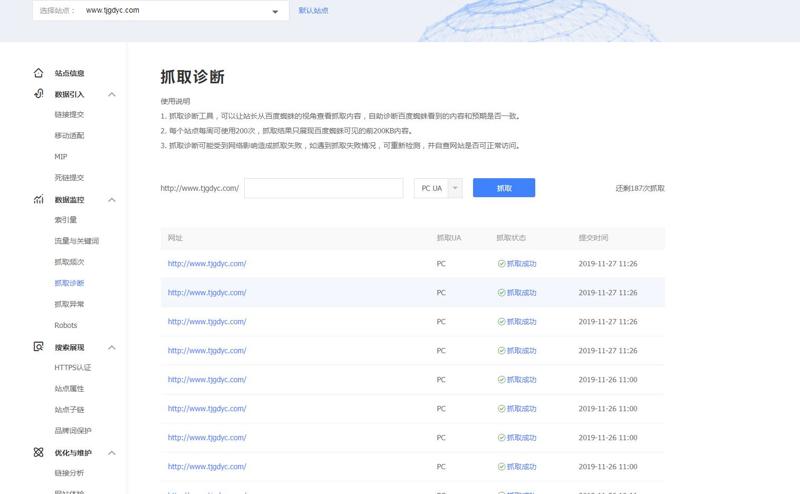Open 抓取频次 in the sidebar

[69, 262]
